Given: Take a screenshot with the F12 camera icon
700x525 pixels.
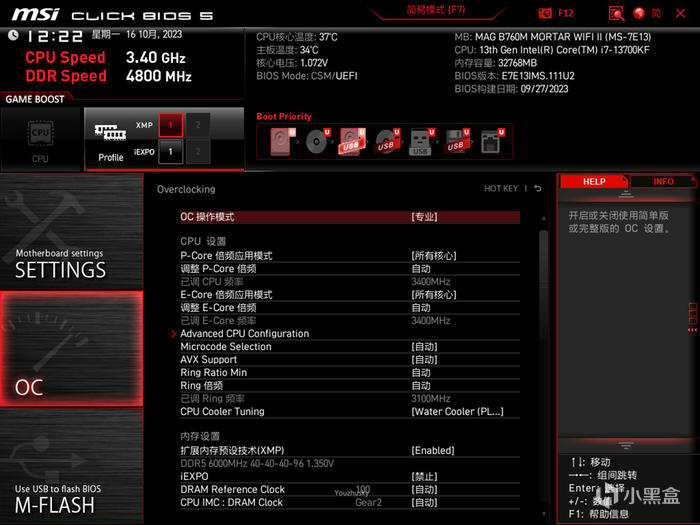Looking at the screenshot, I should [x=545, y=13].
